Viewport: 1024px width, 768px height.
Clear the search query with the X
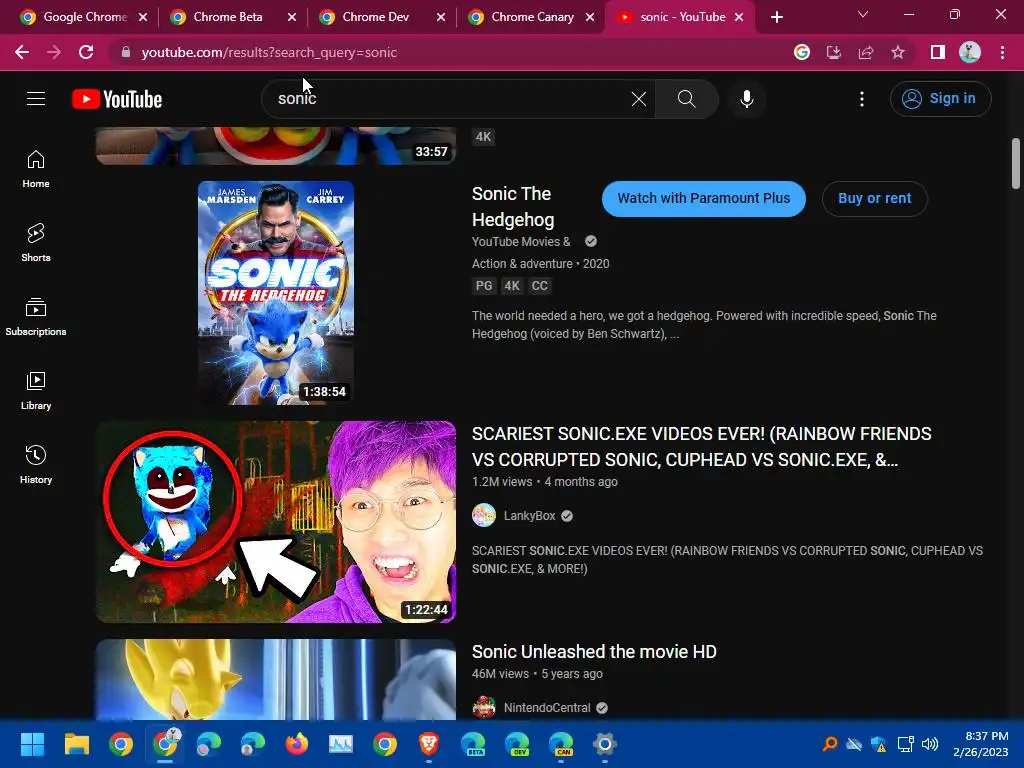tap(639, 99)
